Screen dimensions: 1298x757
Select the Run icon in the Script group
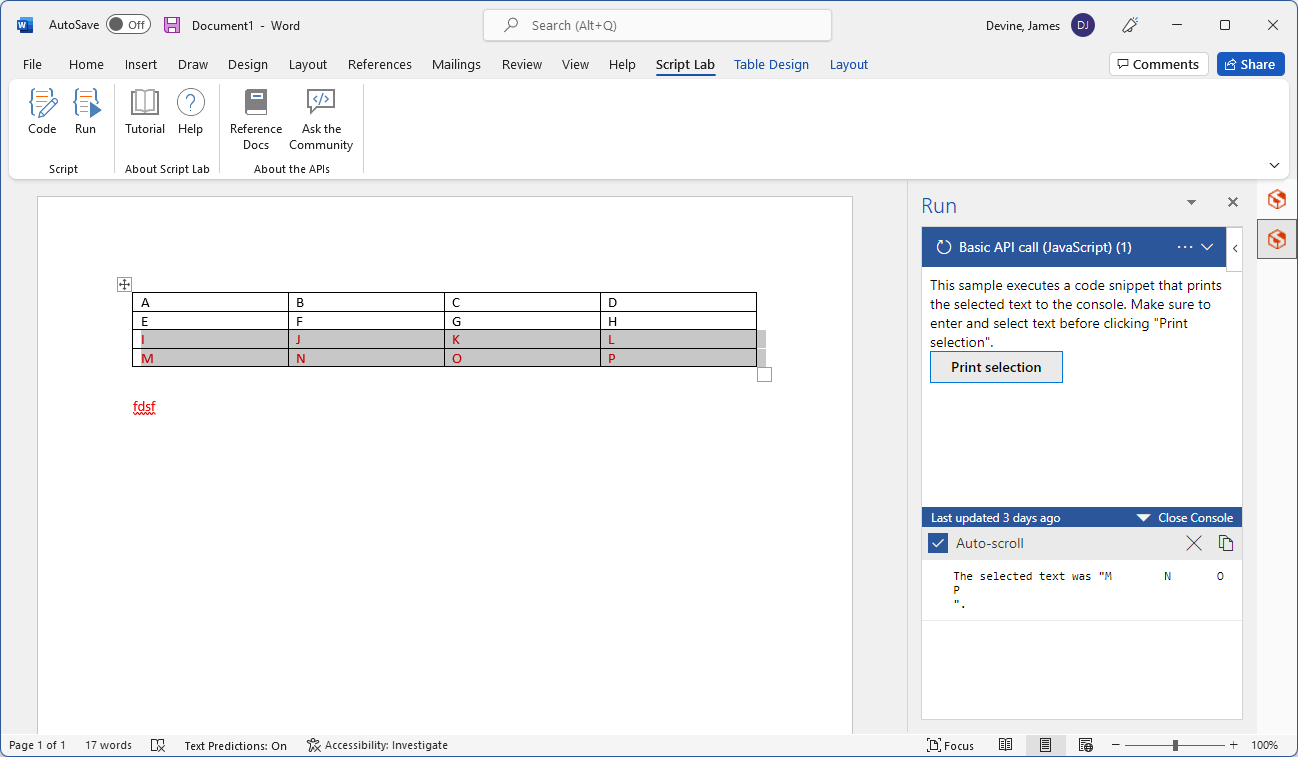(86, 110)
